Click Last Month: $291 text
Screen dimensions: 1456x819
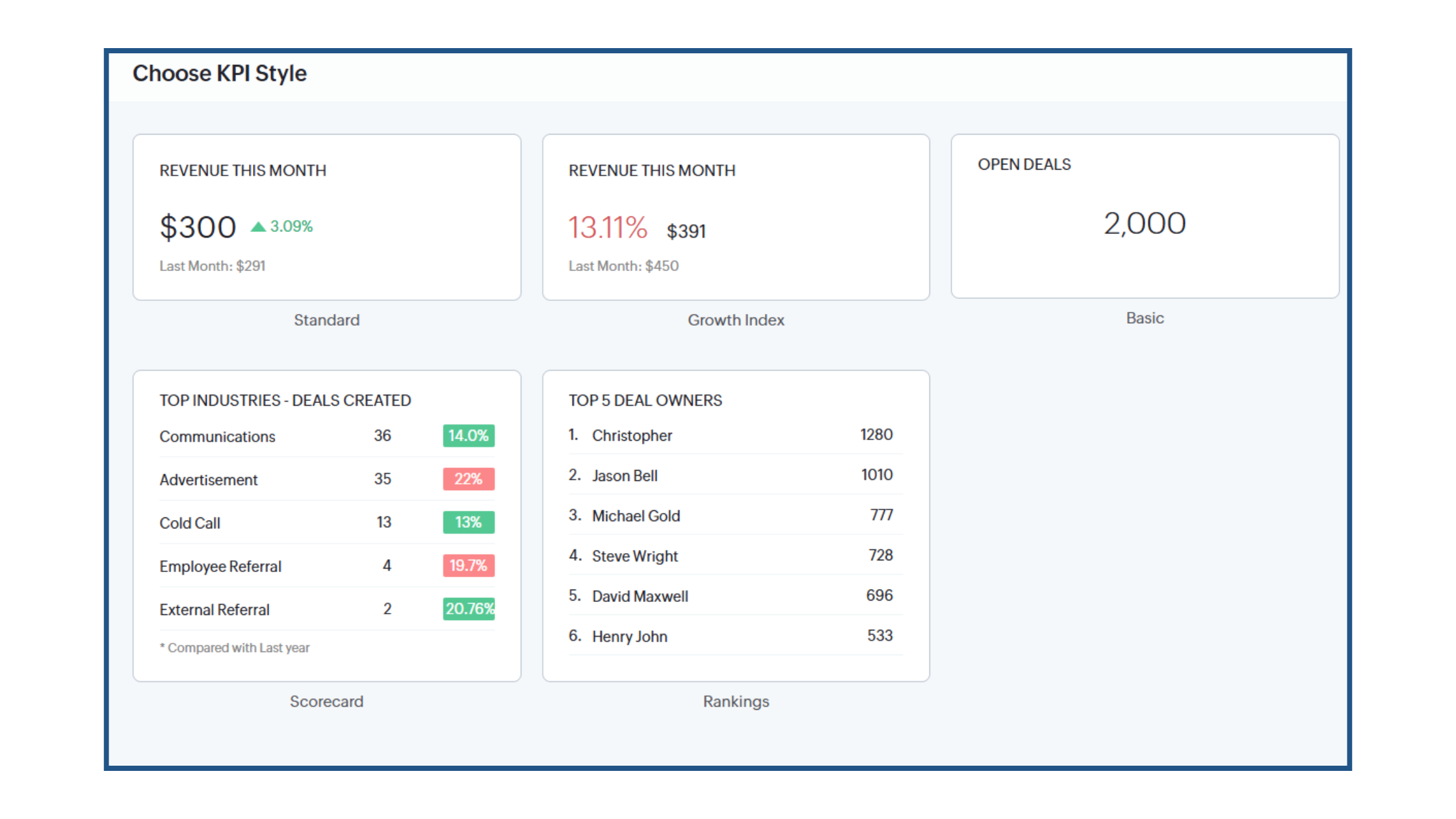[x=213, y=266]
